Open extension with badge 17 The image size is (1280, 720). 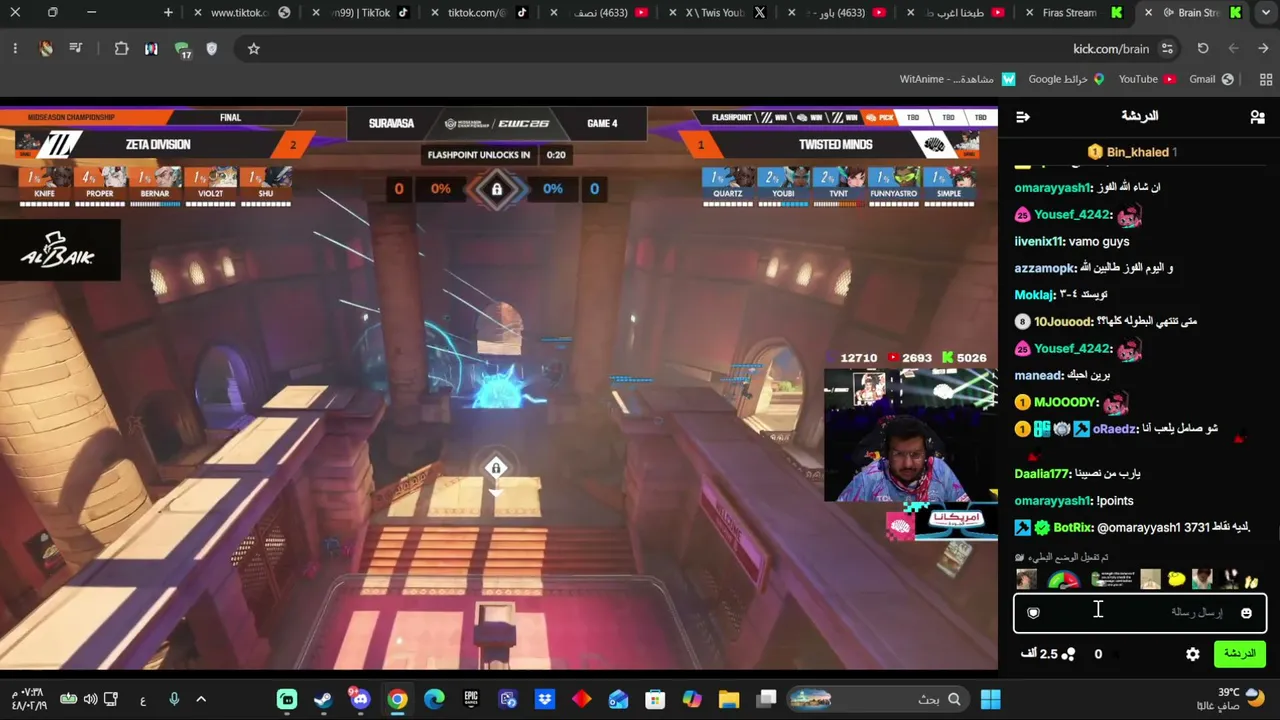[182, 49]
